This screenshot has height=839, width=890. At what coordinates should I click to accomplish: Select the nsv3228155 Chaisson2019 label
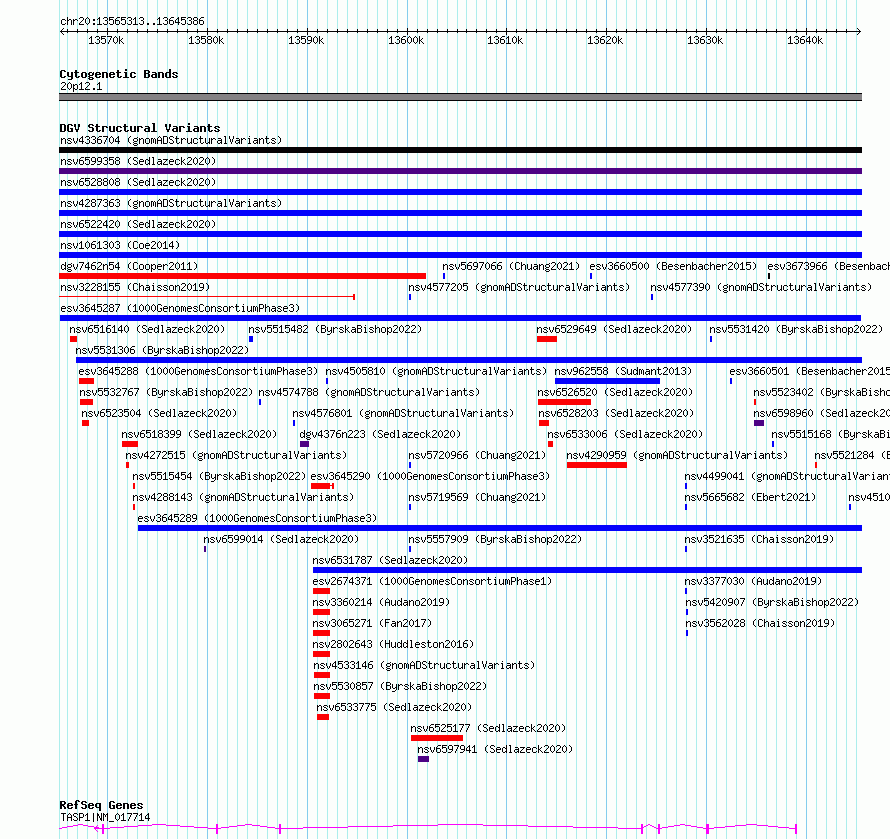click(x=135, y=287)
